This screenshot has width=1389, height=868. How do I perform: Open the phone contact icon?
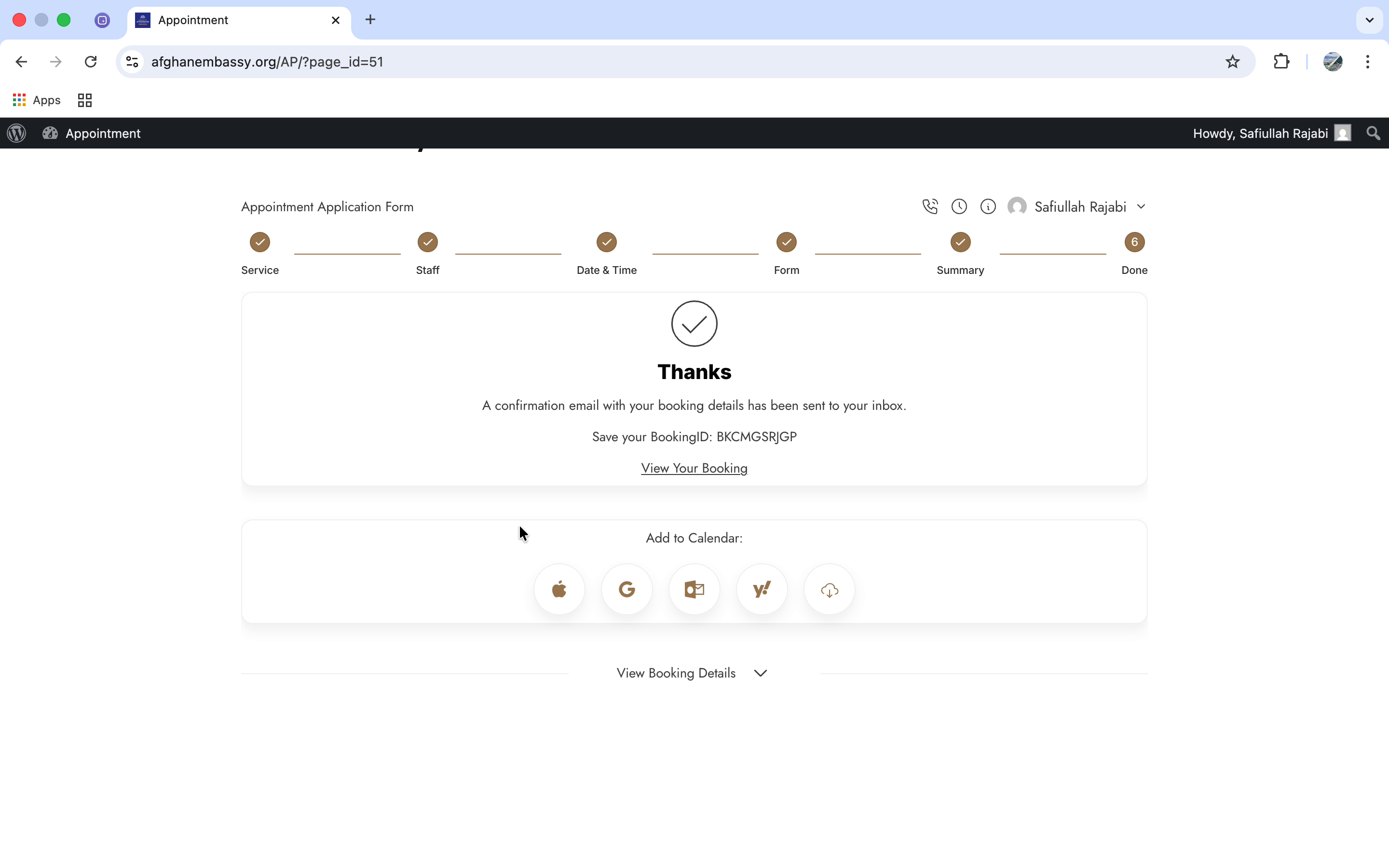click(930, 206)
